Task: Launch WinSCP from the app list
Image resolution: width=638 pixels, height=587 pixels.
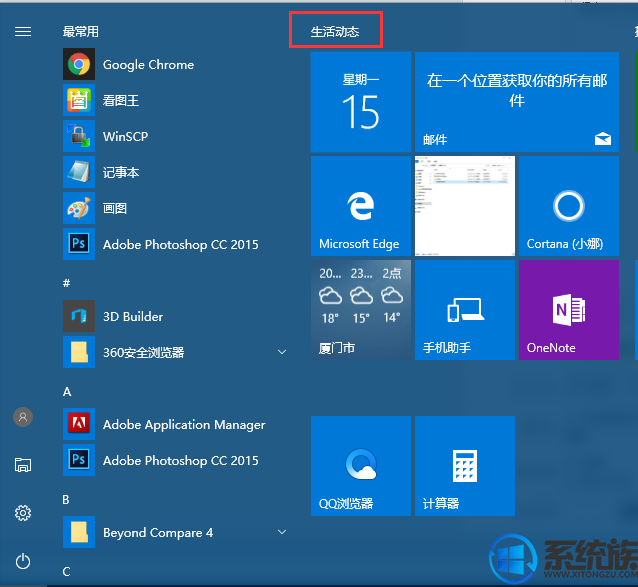Action: tap(176, 136)
